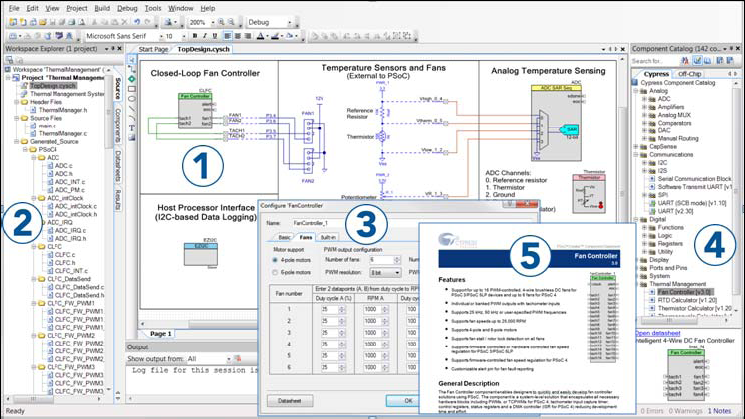This screenshot has width=745, height=419.
Task: Click the Datasheet button in Configure dialog
Action: coord(289,401)
